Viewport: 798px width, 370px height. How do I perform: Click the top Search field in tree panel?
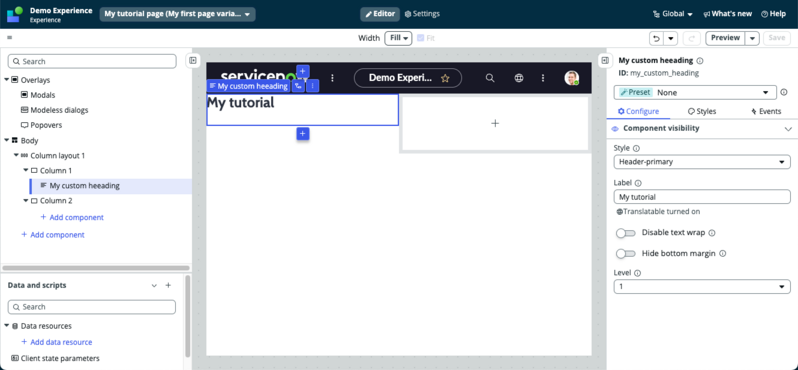tap(92, 61)
